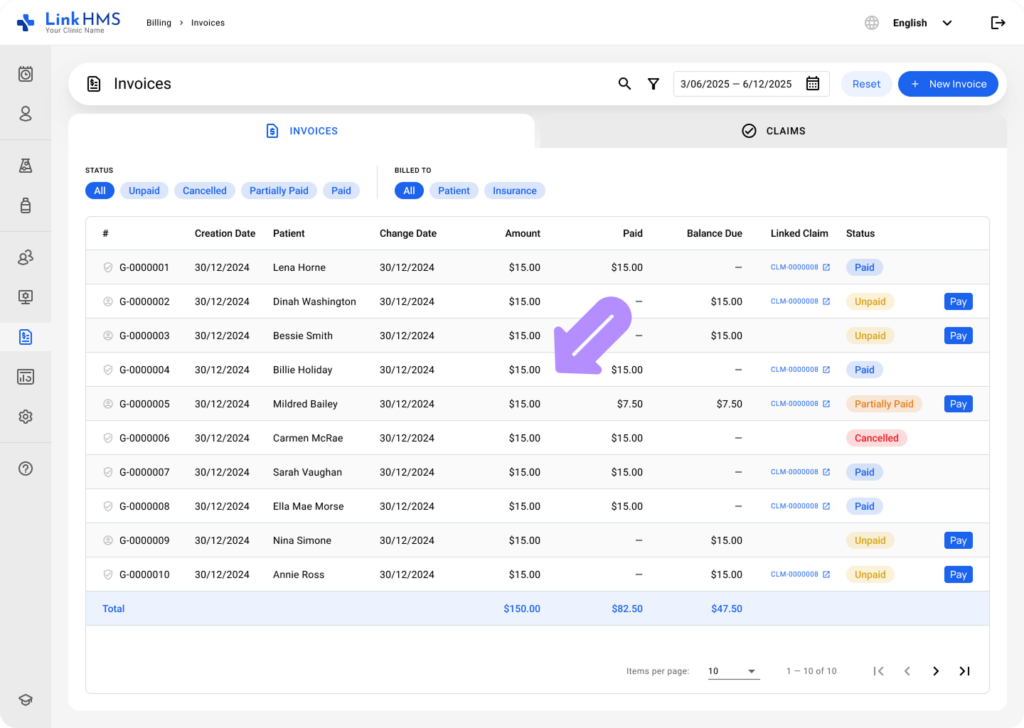Open the billing invoice sidebar icon
1024x728 pixels.
coord(25,337)
